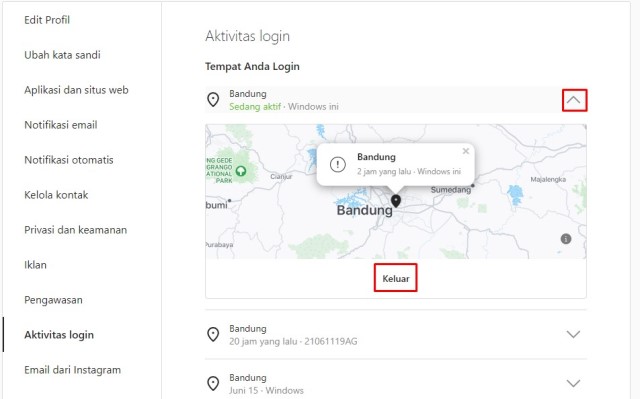Click location pin beside Juni 15 entry
This screenshot has width=640, height=399.
click(213, 383)
